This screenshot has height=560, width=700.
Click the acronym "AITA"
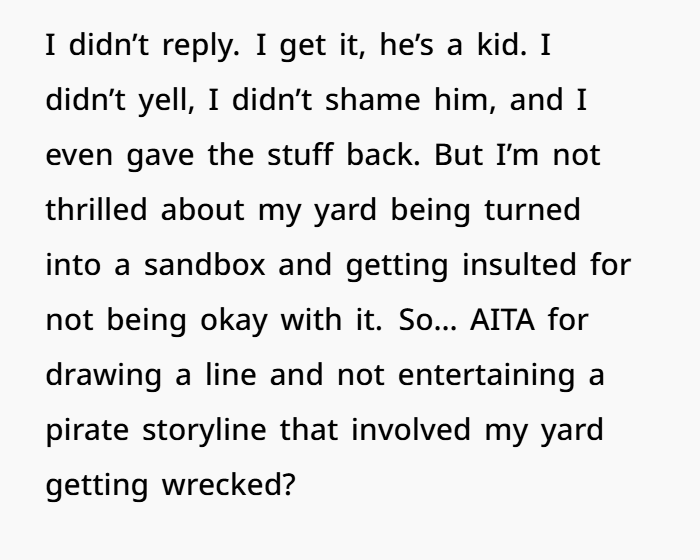coord(502,320)
